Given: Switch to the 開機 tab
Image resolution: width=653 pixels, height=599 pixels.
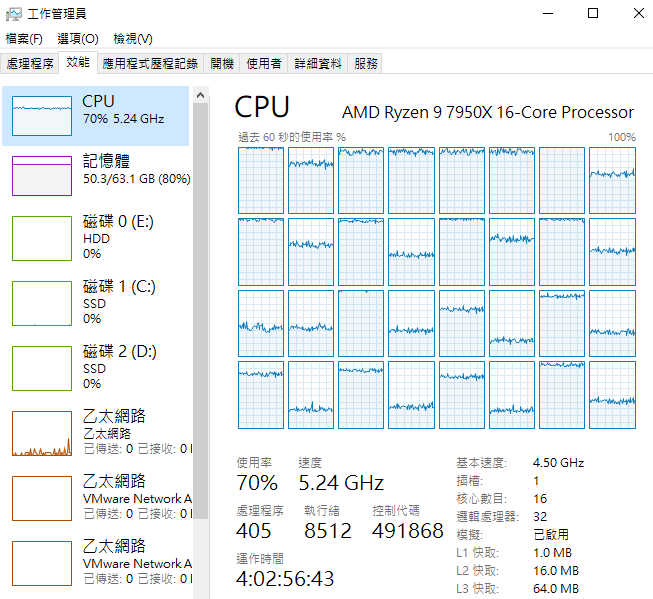Looking at the screenshot, I should pyautogui.click(x=222, y=64).
